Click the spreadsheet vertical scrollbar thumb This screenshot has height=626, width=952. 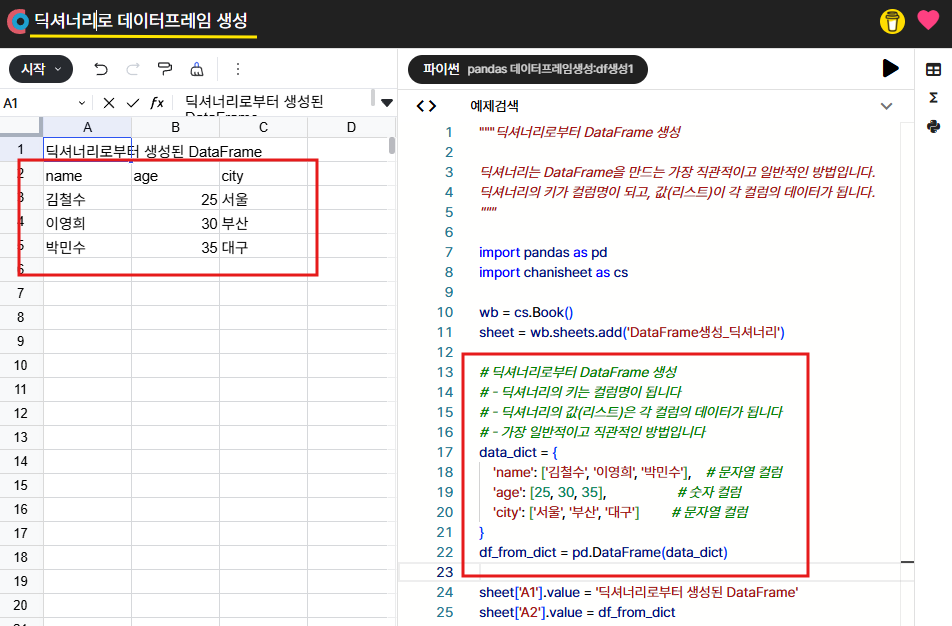[392, 146]
